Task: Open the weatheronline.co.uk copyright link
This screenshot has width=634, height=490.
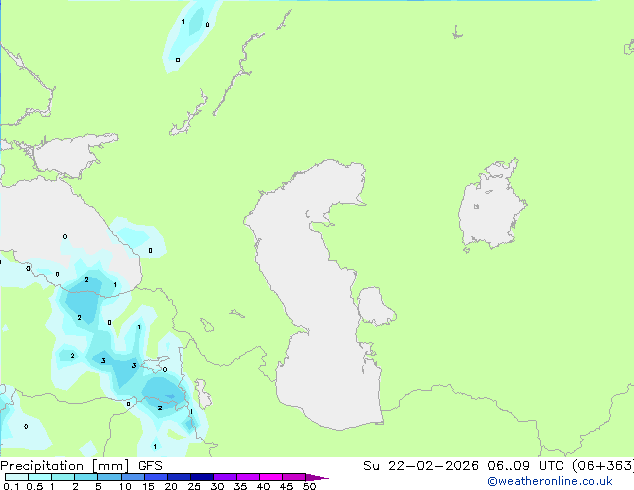Action: tap(550, 481)
